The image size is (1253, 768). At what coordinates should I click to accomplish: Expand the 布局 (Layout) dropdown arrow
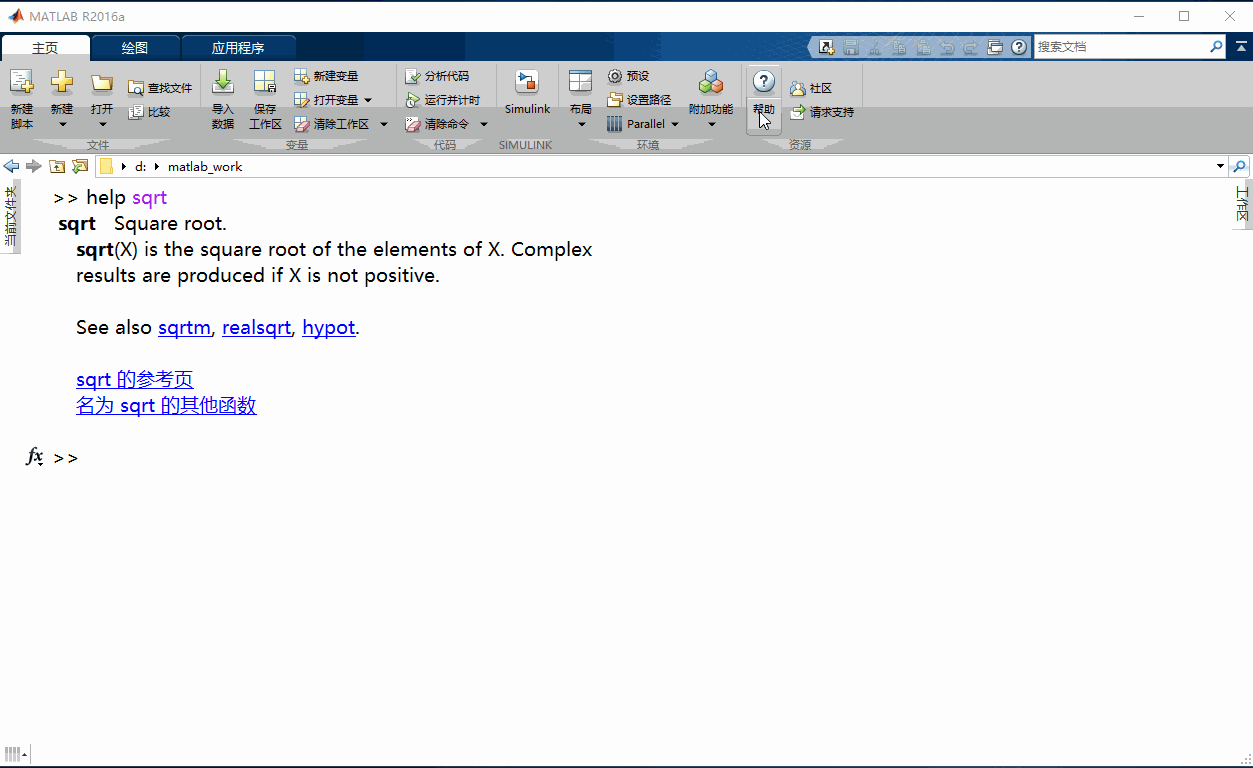tap(581, 125)
